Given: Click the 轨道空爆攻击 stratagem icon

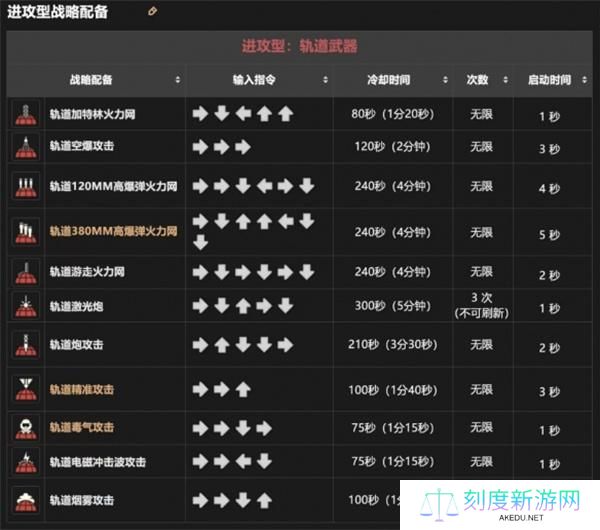Looking at the screenshot, I should tap(26, 147).
